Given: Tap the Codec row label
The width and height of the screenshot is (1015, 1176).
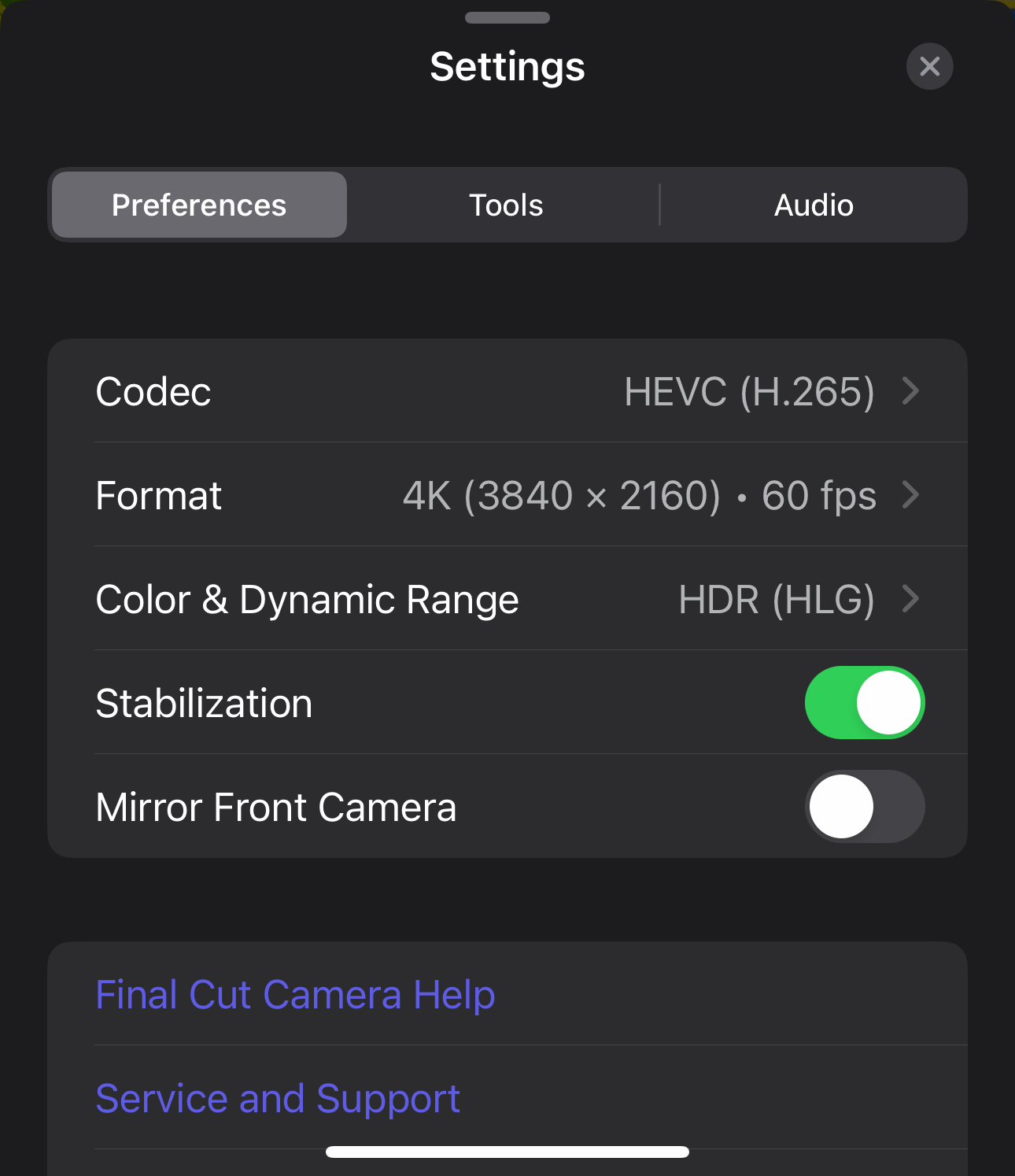Looking at the screenshot, I should click(153, 391).
